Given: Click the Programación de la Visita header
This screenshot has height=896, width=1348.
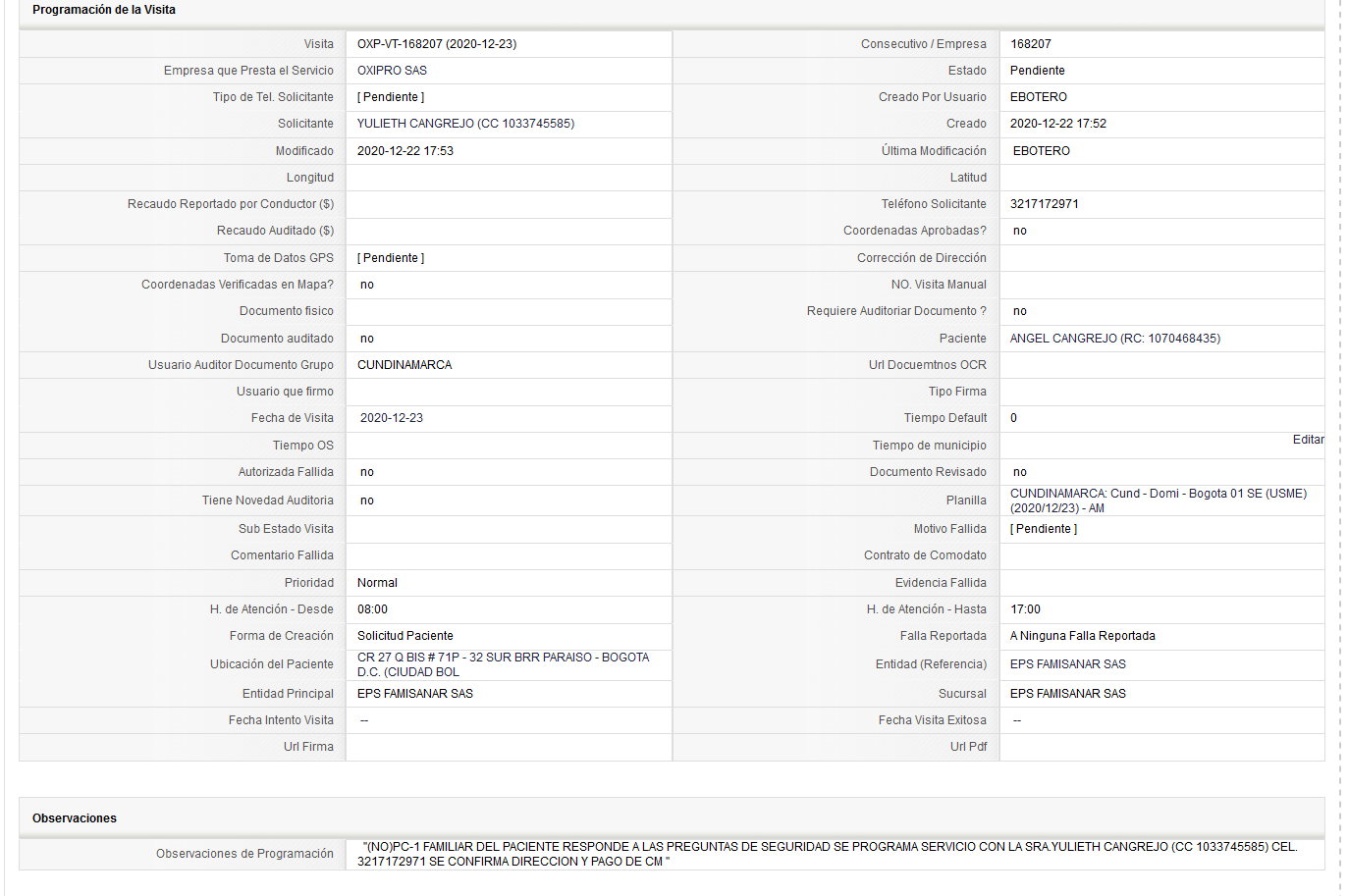Looking at the screenshot, I should [x=104, y=10].
